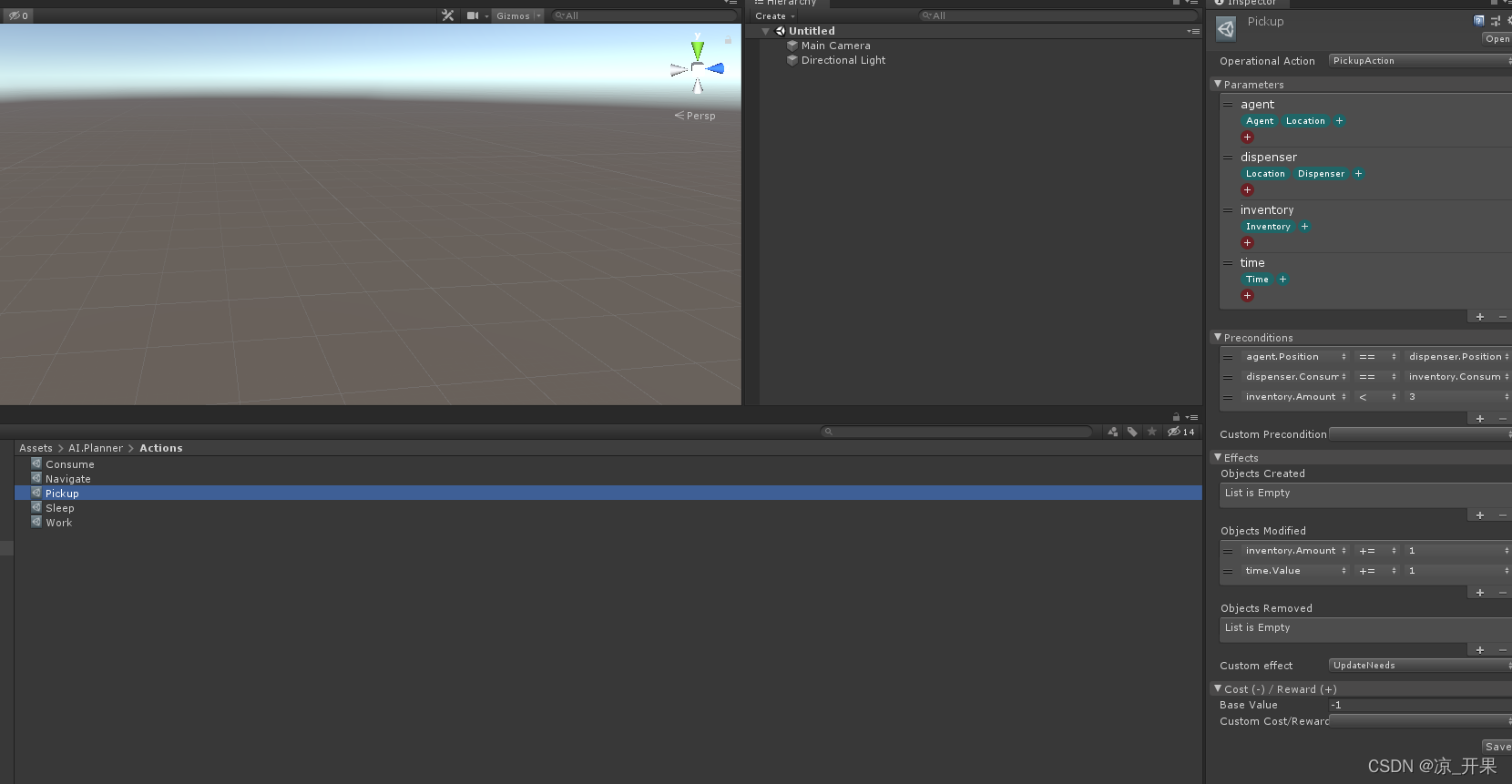Click search by type icon in Project
Viewport: 1512px width, 784px height.
(1112, 432)
